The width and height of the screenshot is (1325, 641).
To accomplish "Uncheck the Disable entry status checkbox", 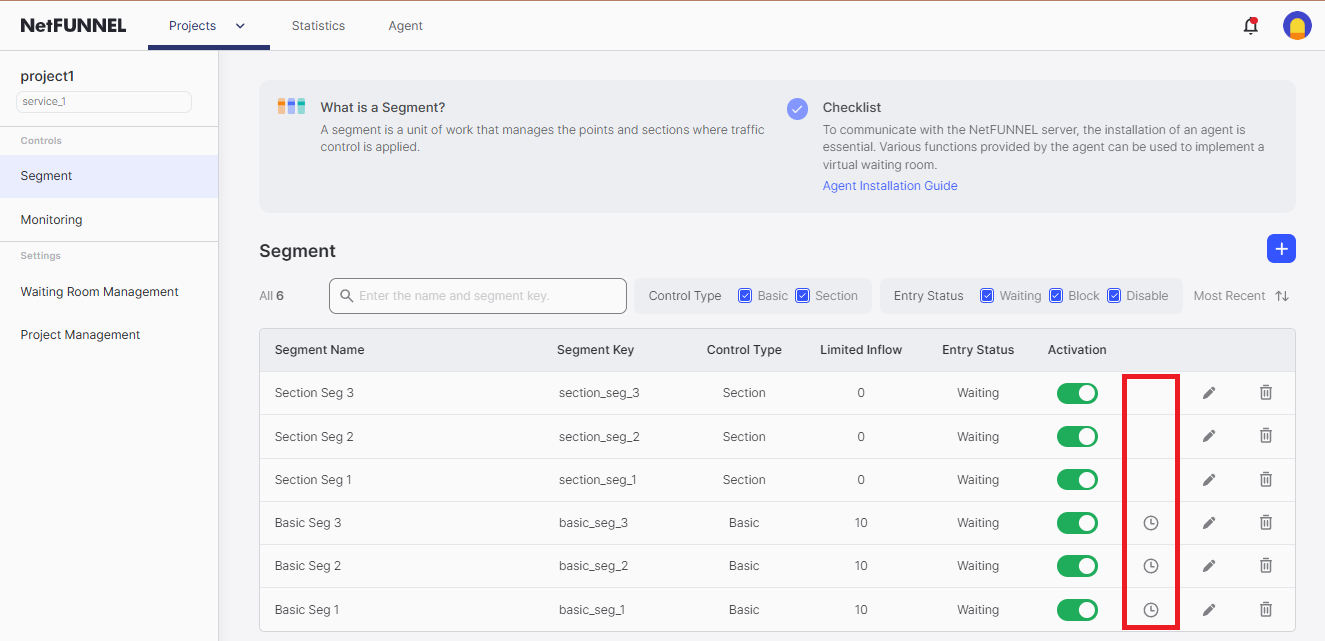I will [1114, 296].
